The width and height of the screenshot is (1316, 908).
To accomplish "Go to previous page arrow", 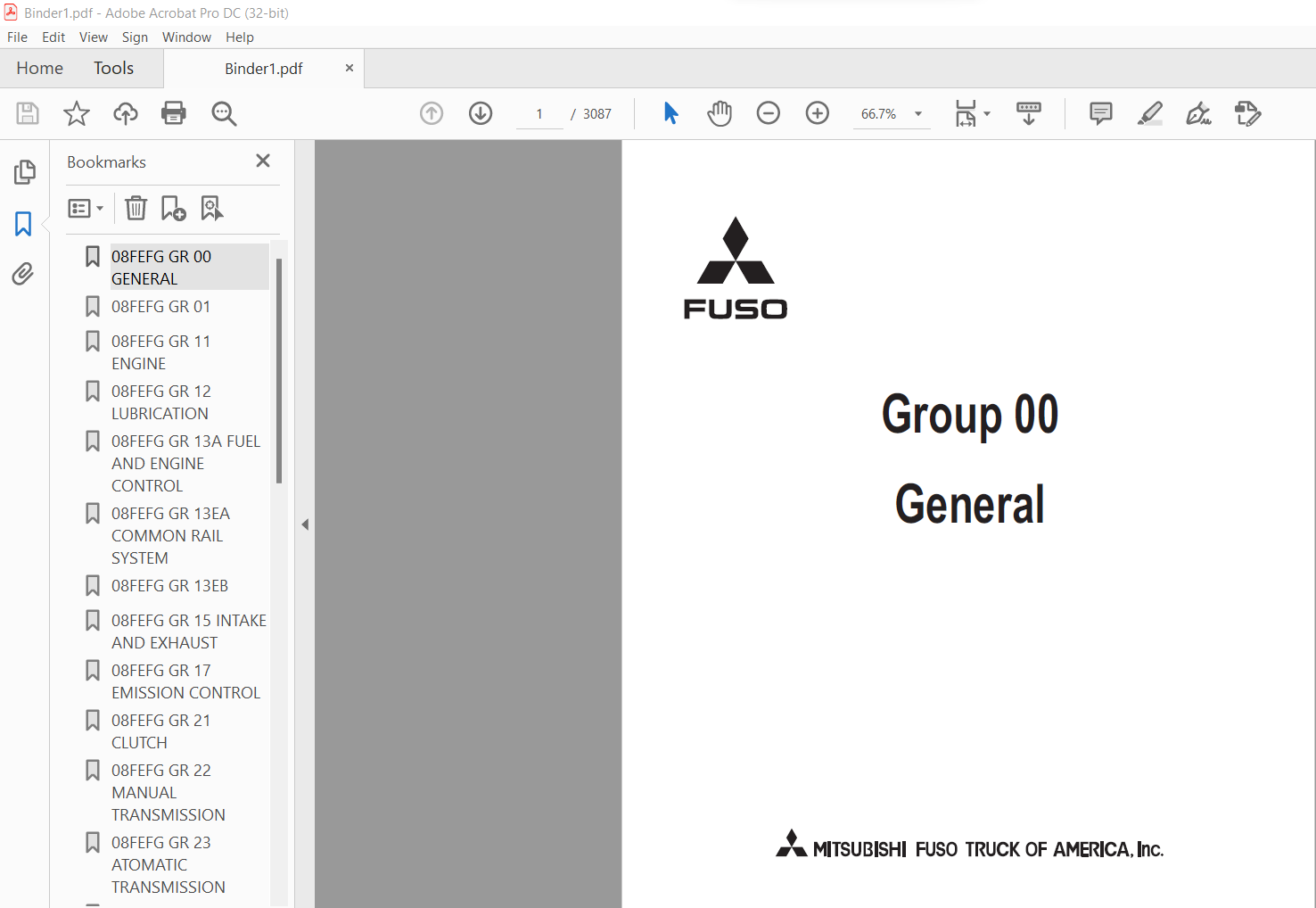I will pos(432,113).
